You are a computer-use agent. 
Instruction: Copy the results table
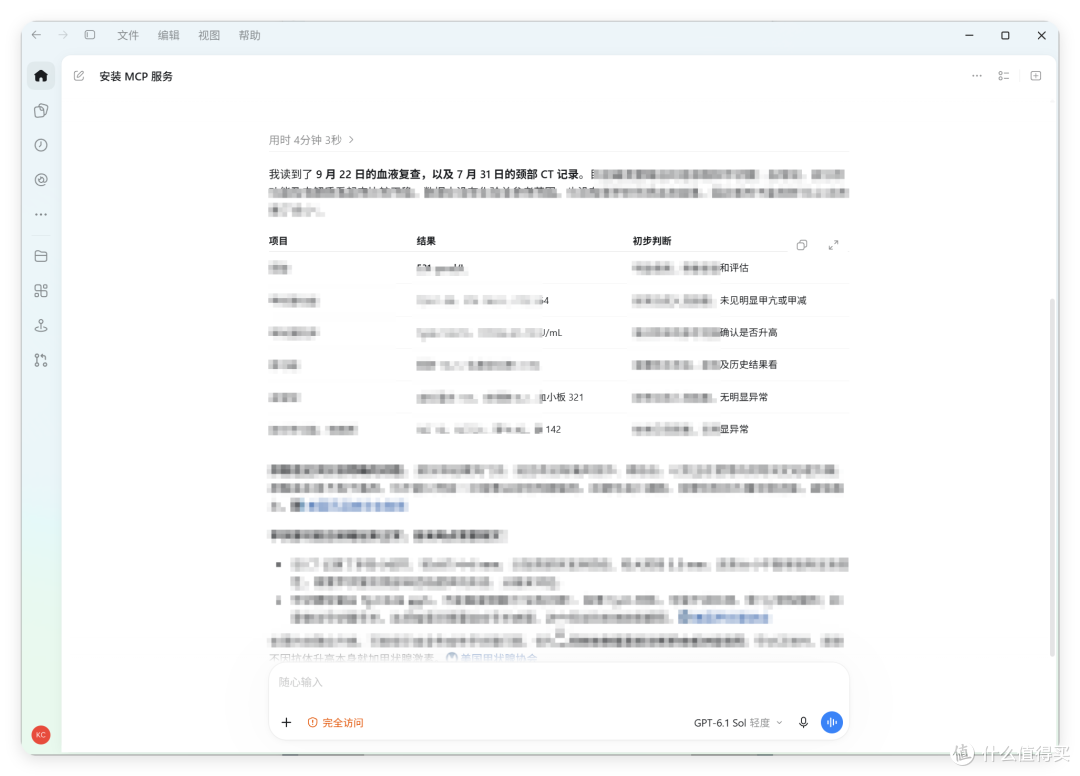tap(802, 245)
